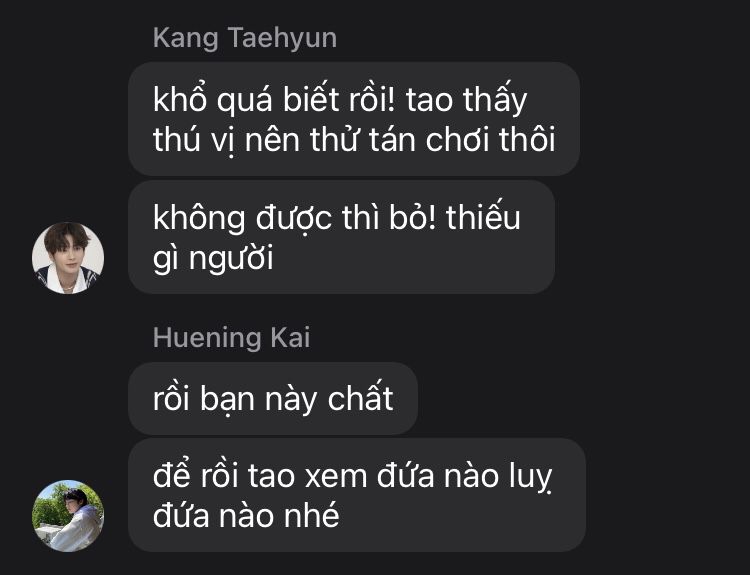Viewport: 750px width, 575px height.
Task: Click the words "gì người" in second bubble
Action: 213,259
